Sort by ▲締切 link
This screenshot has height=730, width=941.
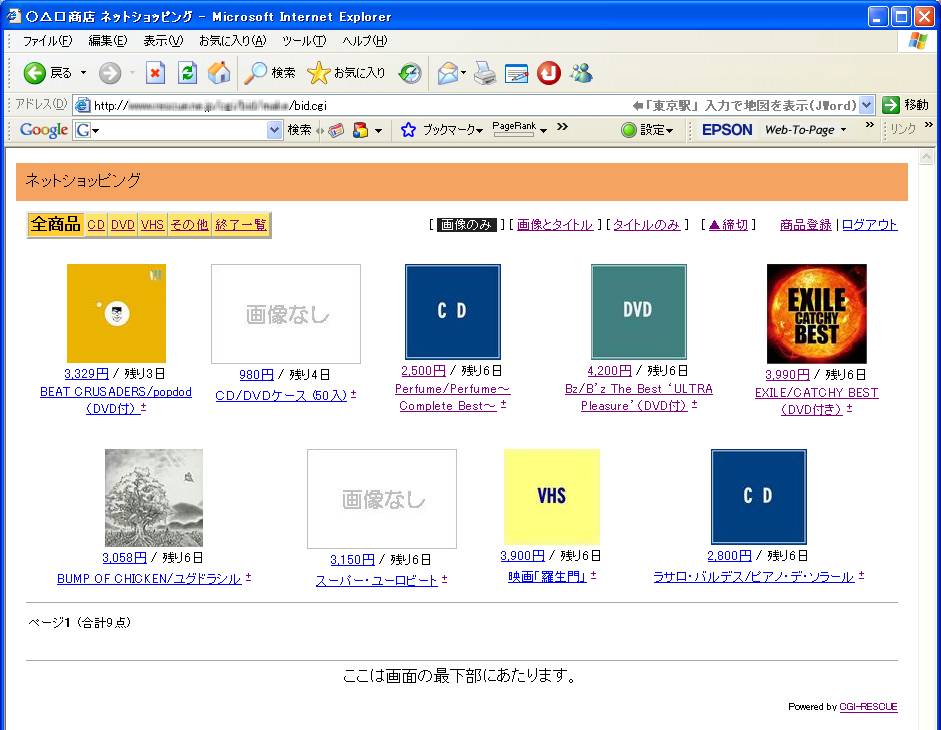pyautogui.click(x=728, y=225)
